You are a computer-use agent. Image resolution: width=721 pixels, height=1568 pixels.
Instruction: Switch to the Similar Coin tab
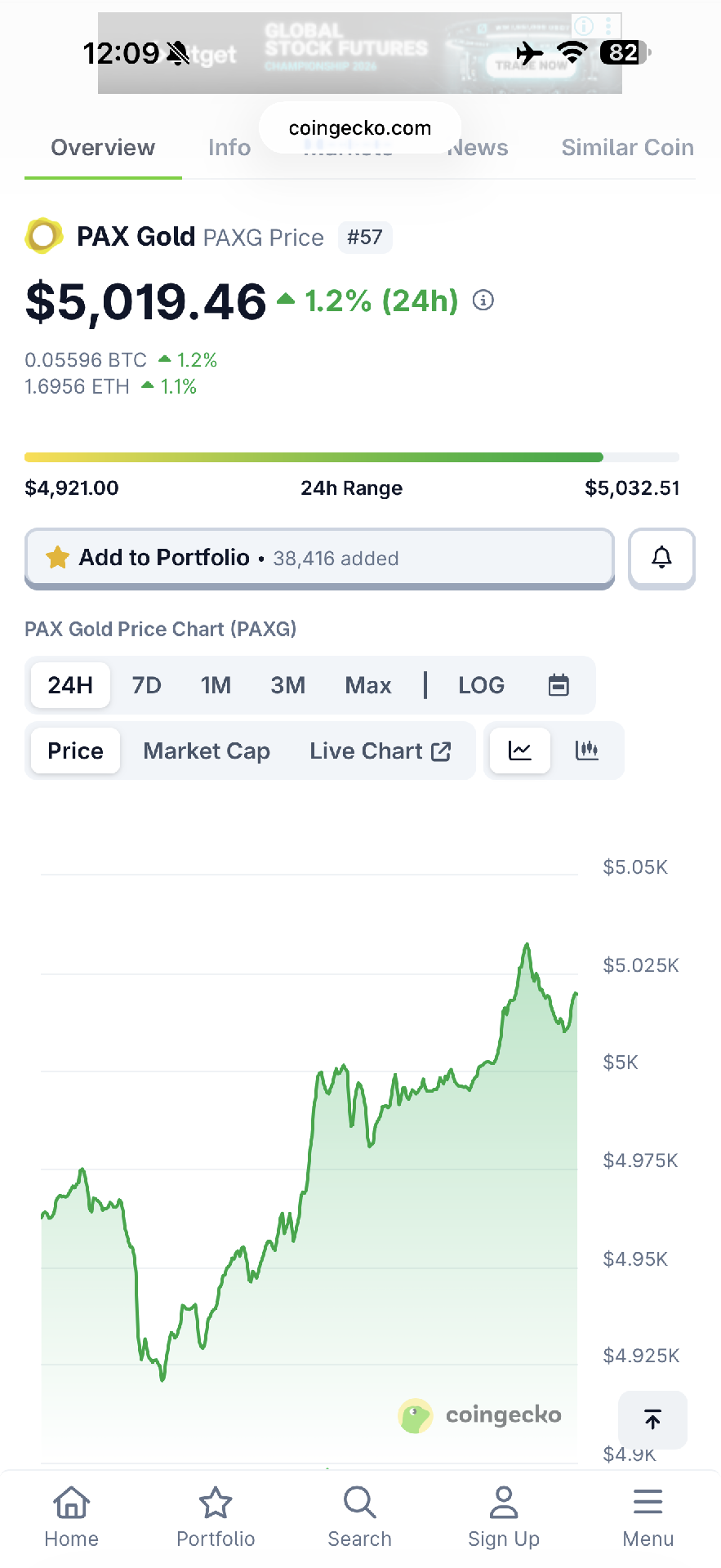pos(627,148)
